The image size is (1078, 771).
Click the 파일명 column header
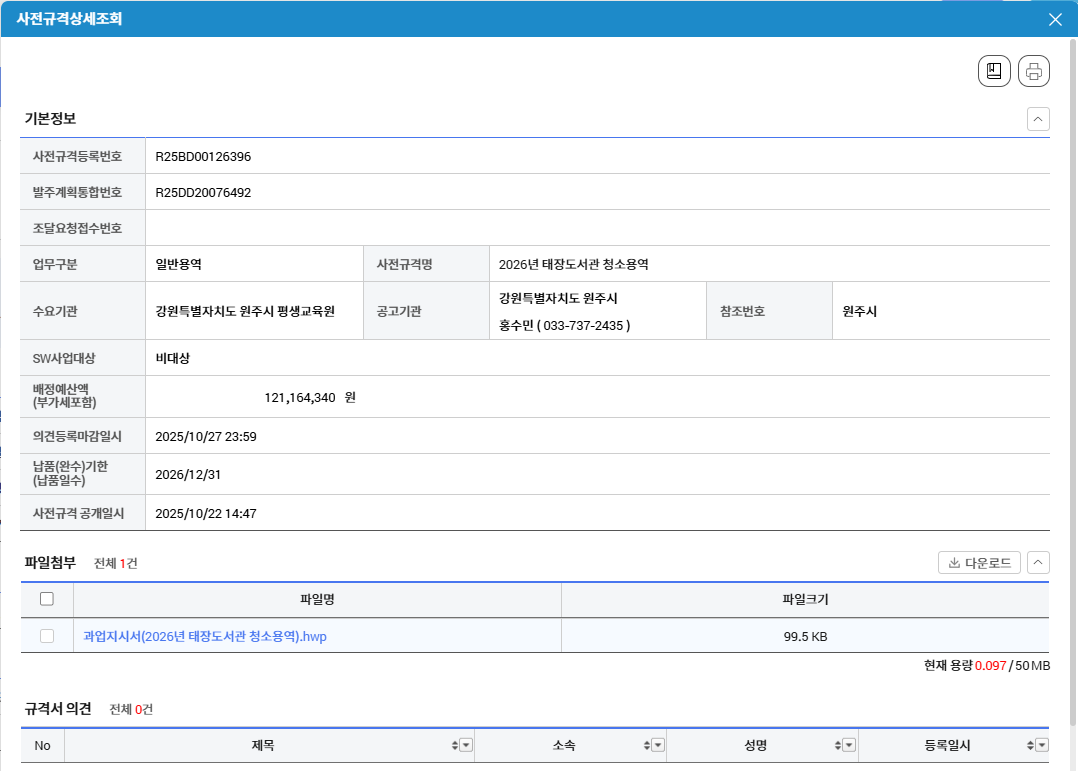tap(317, 599)
